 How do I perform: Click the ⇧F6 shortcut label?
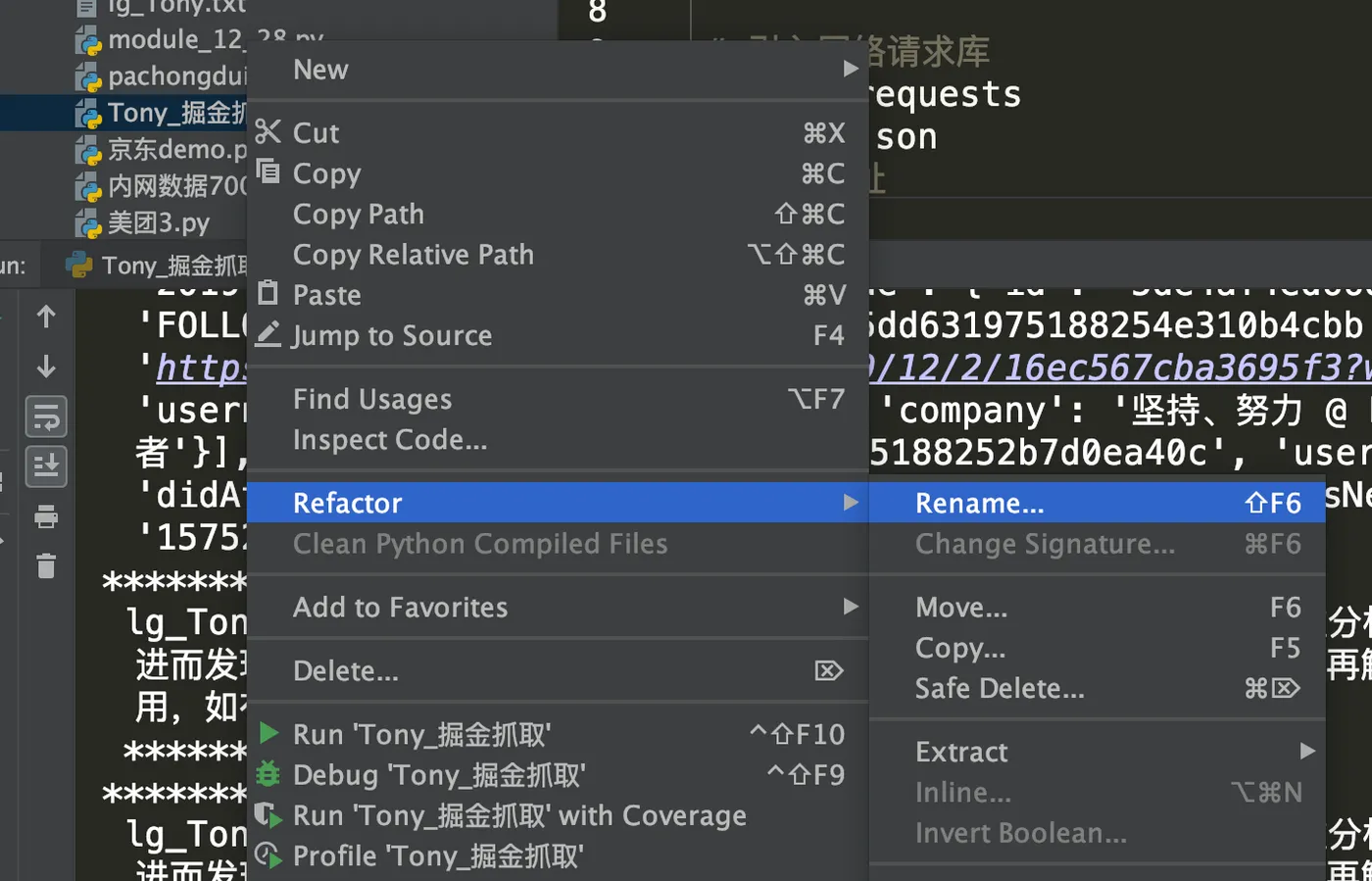click(1273, 504)
